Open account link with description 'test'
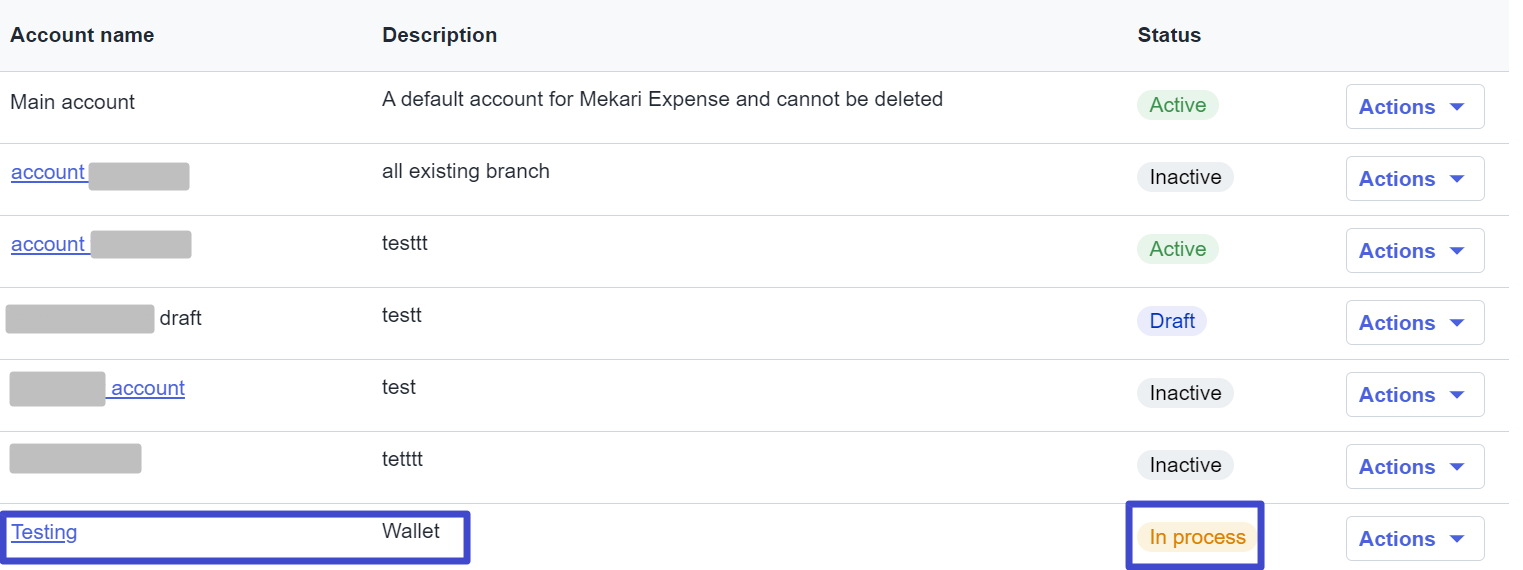Image resolution: width=1523 pixels, height=570 pixels. pos(148,388)
